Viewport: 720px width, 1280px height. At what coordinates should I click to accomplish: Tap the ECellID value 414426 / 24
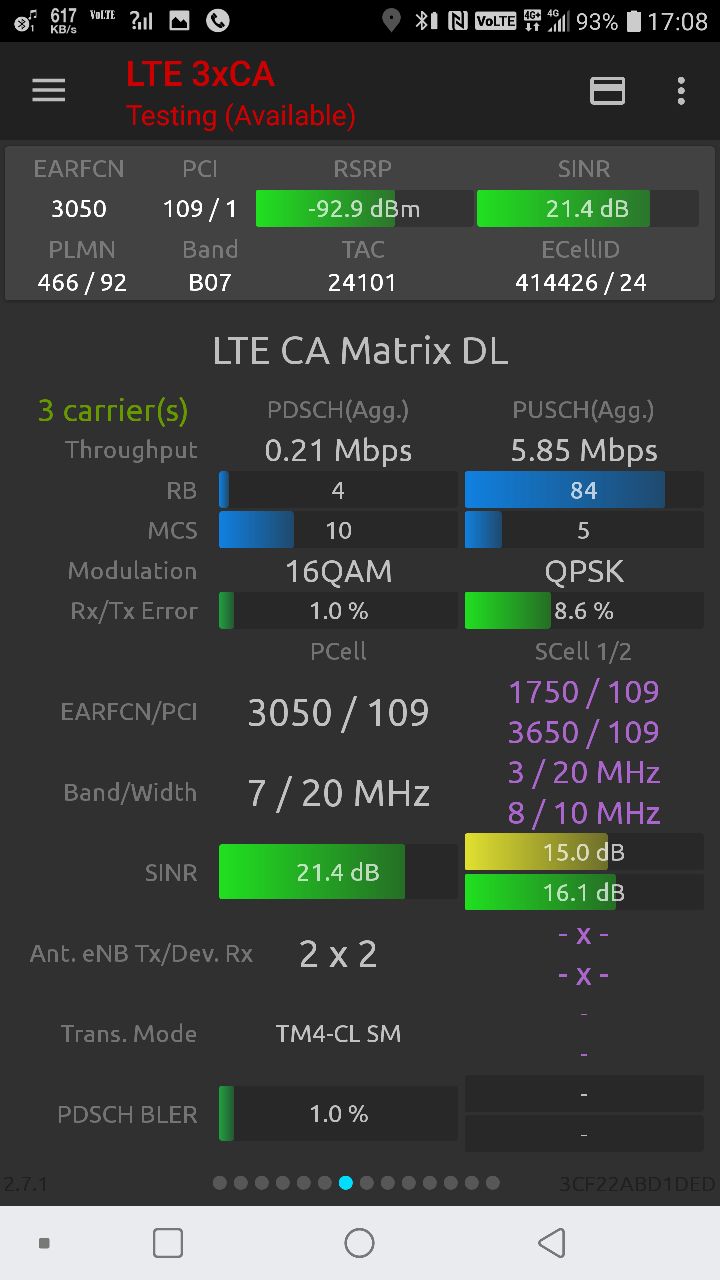point(581,283)
